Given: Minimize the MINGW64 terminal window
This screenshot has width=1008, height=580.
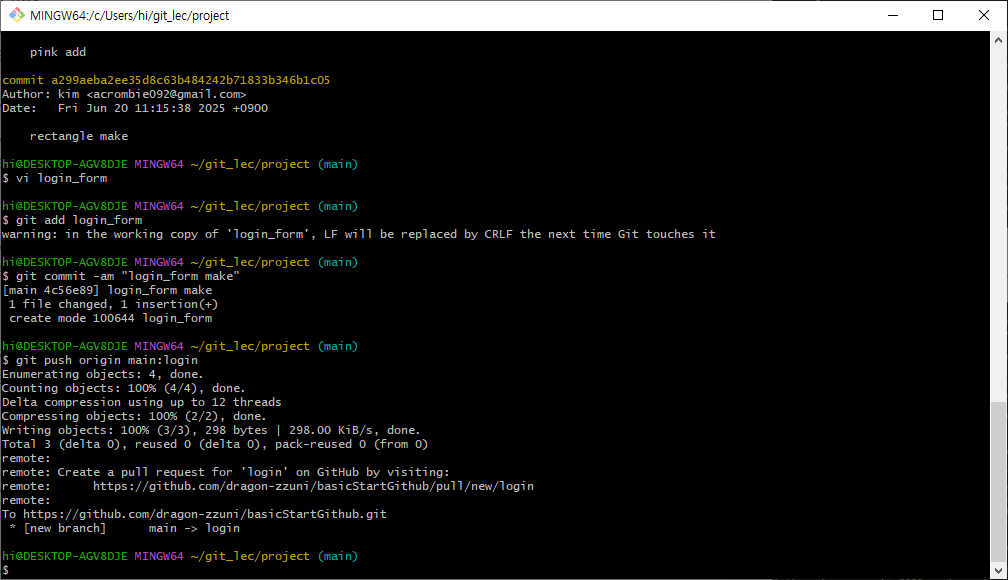Looking at the screenshot, I should tap(892, 15).
